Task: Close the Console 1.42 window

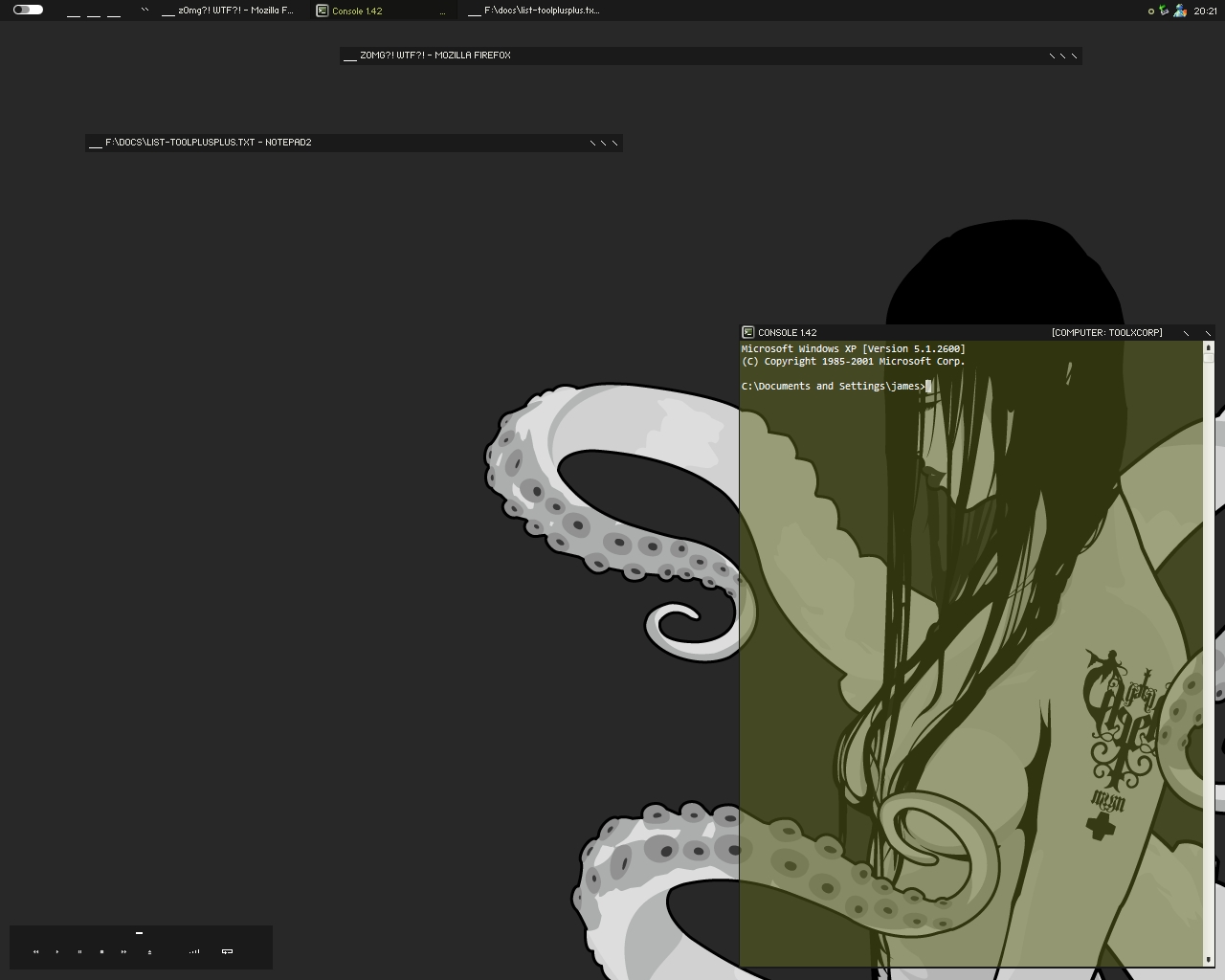Action: [x=1208, y=333]
